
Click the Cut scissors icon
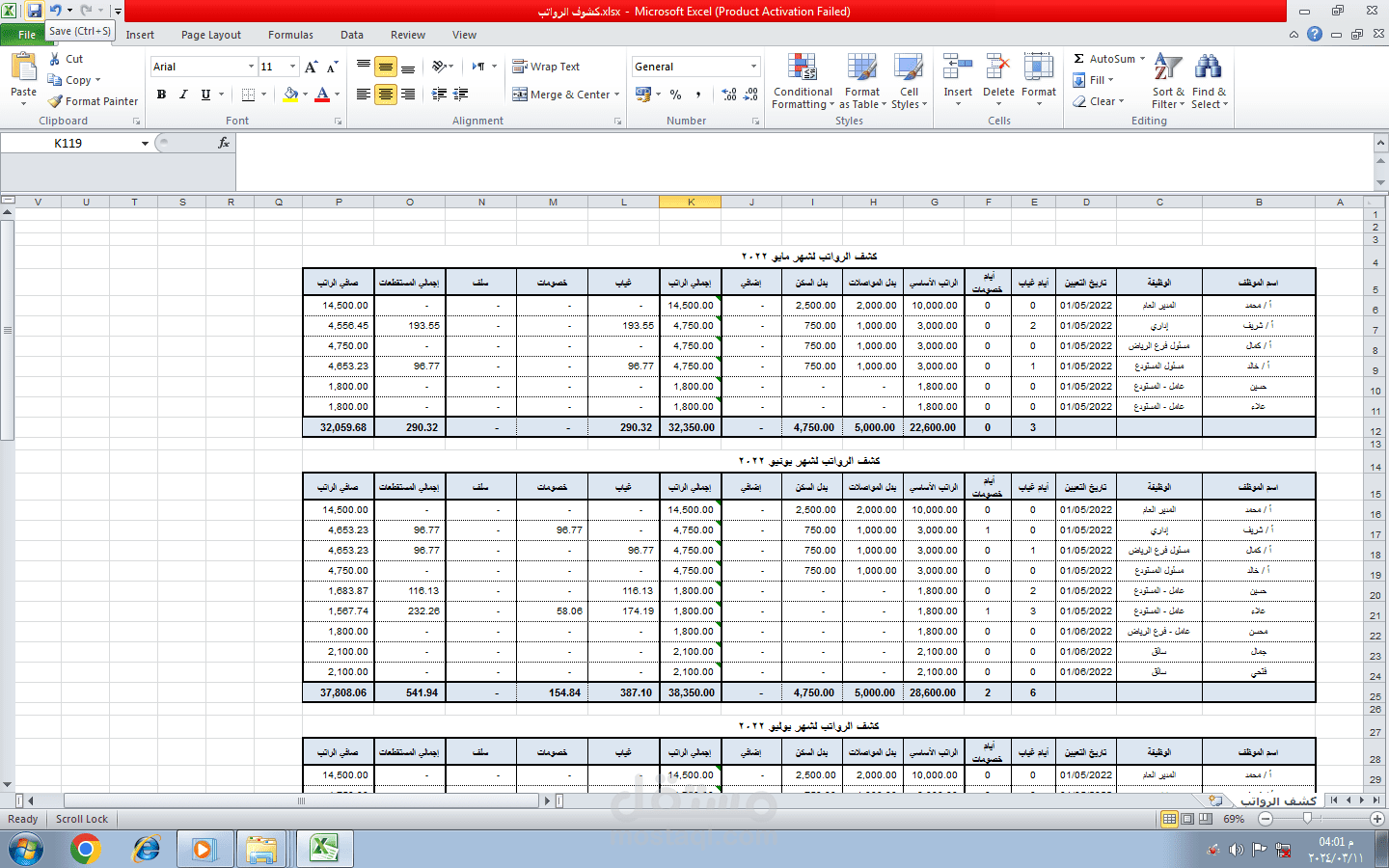(x=55, y=59)
